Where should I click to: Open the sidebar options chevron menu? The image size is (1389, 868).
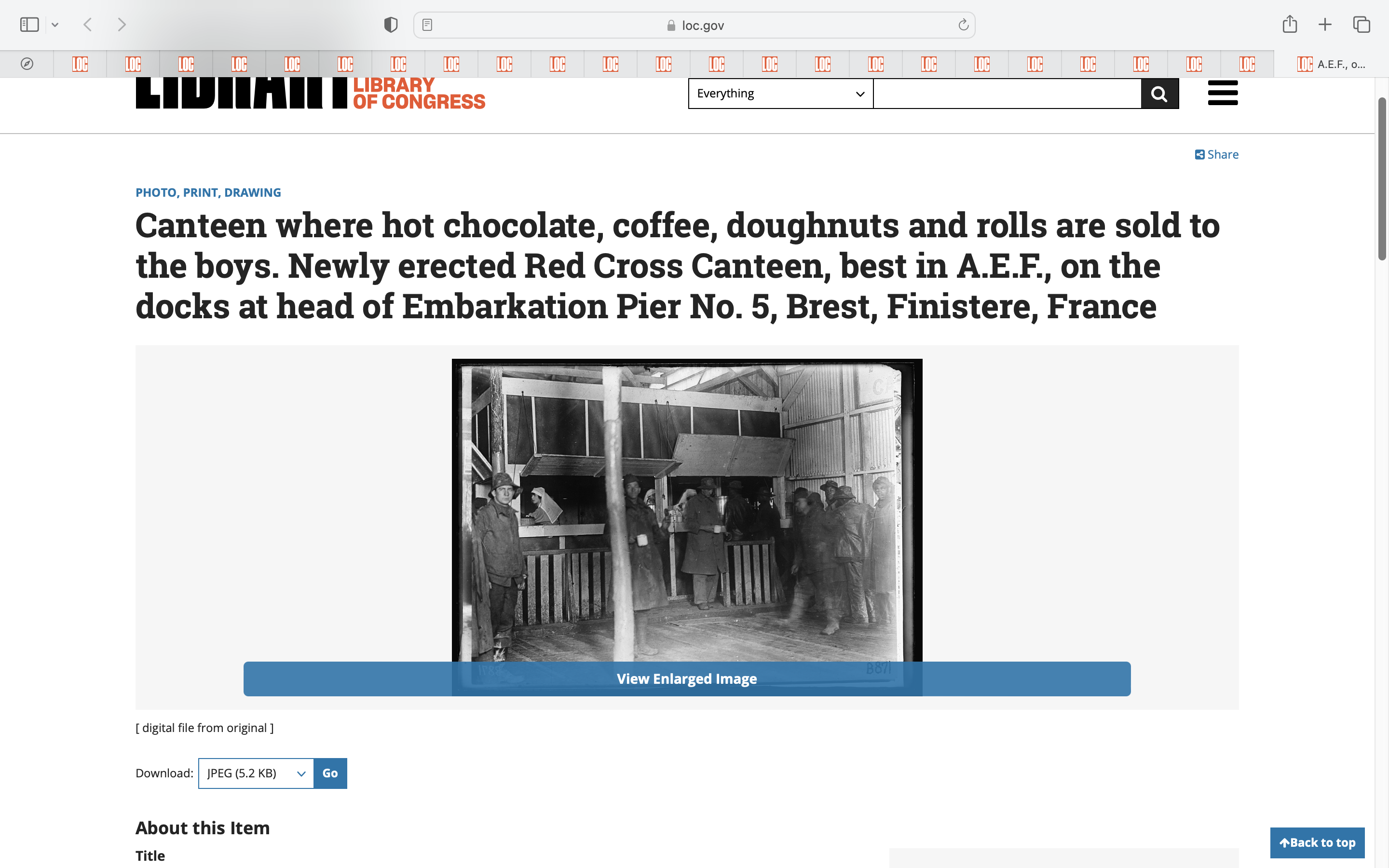tap(55, 25)
